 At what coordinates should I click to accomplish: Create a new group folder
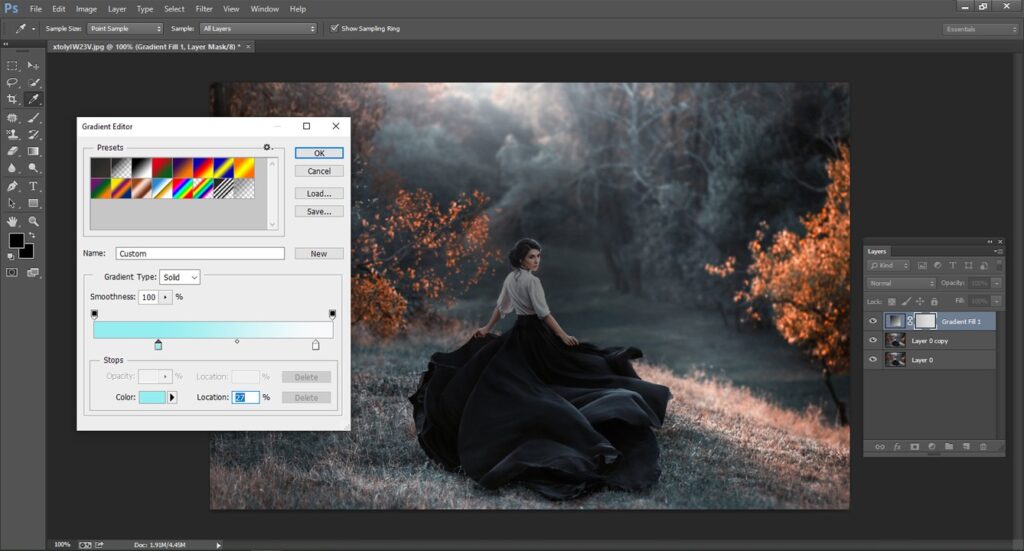949,447
